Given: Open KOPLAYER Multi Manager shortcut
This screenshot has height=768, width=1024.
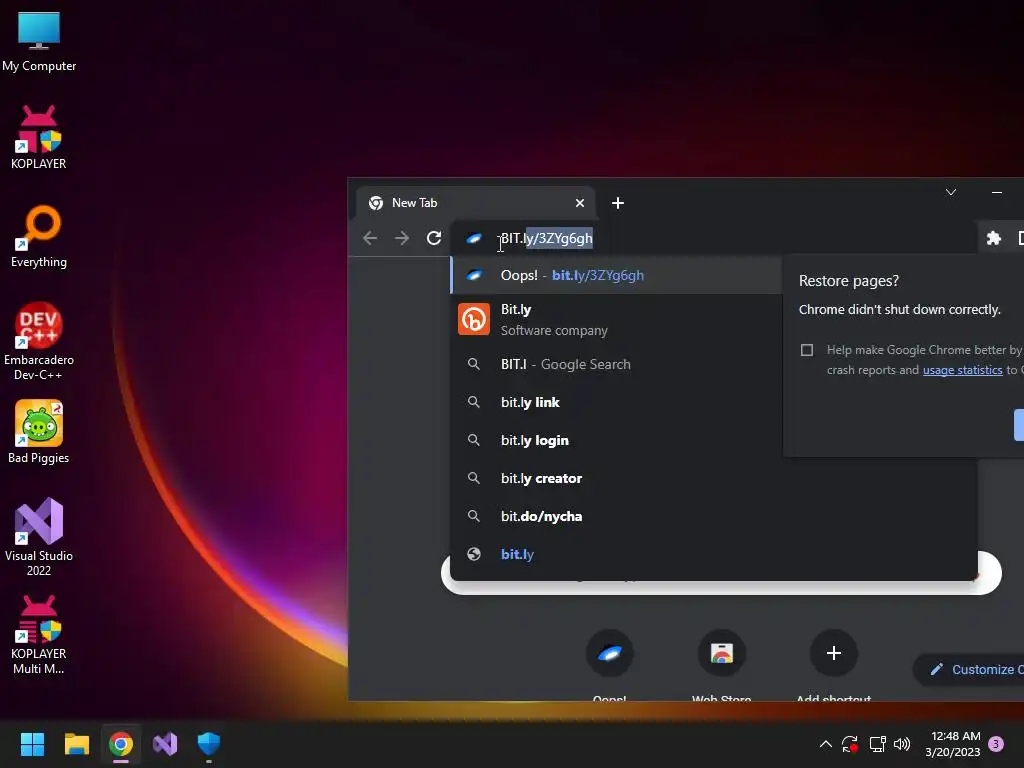Looking at the screenshot, I should (39, 635).
